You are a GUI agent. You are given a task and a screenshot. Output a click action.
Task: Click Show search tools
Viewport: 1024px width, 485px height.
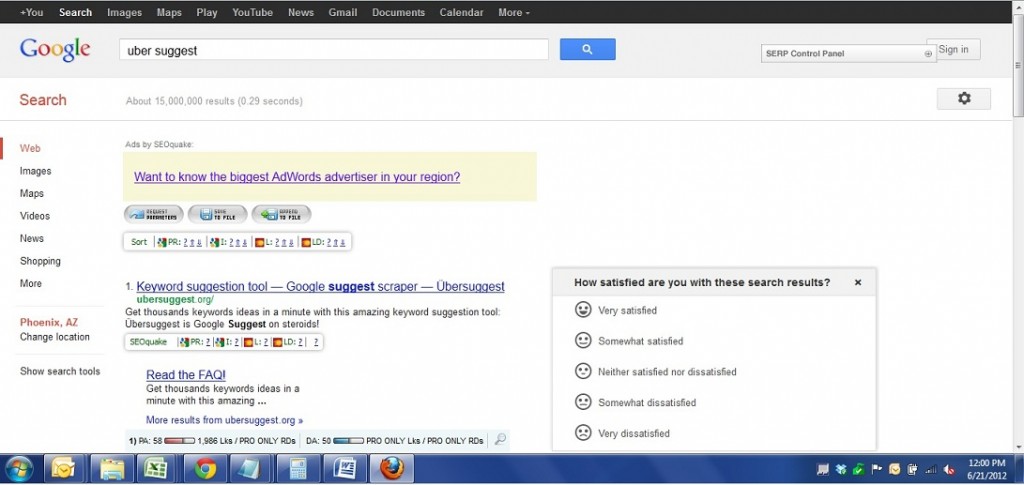[x=60, y=371]
